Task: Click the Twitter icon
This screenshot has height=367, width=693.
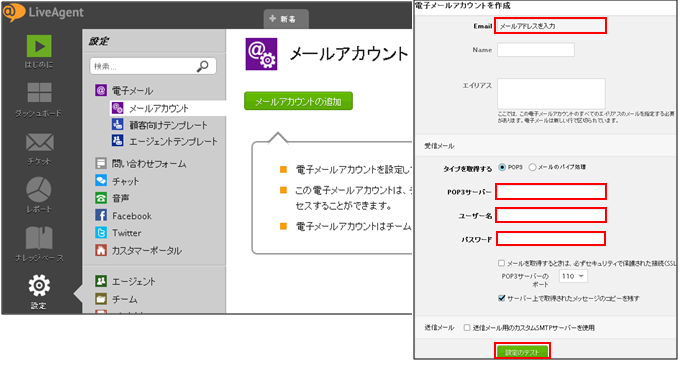Action: (x=101, y=233)
